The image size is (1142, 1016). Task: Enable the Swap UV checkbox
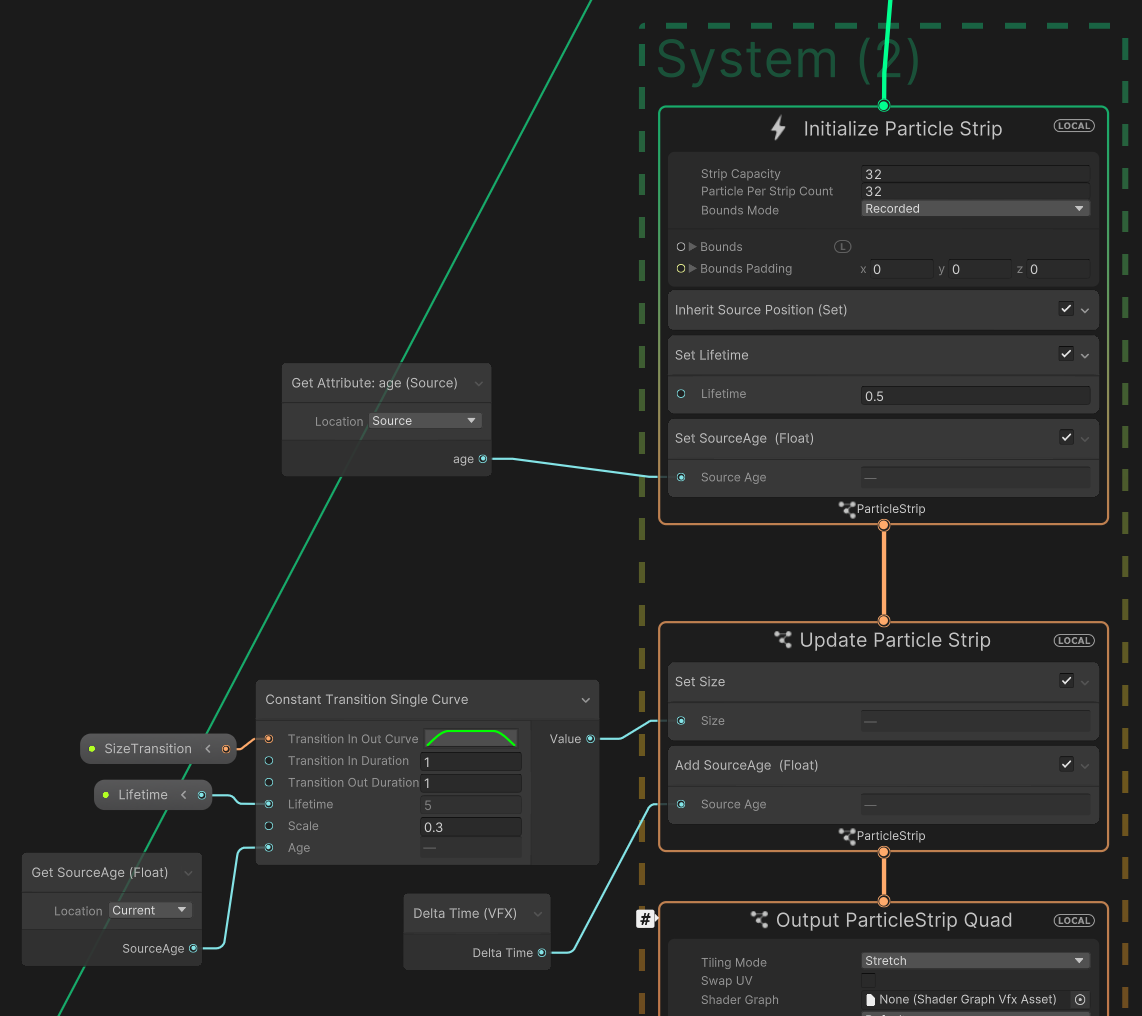click(866, 981)
